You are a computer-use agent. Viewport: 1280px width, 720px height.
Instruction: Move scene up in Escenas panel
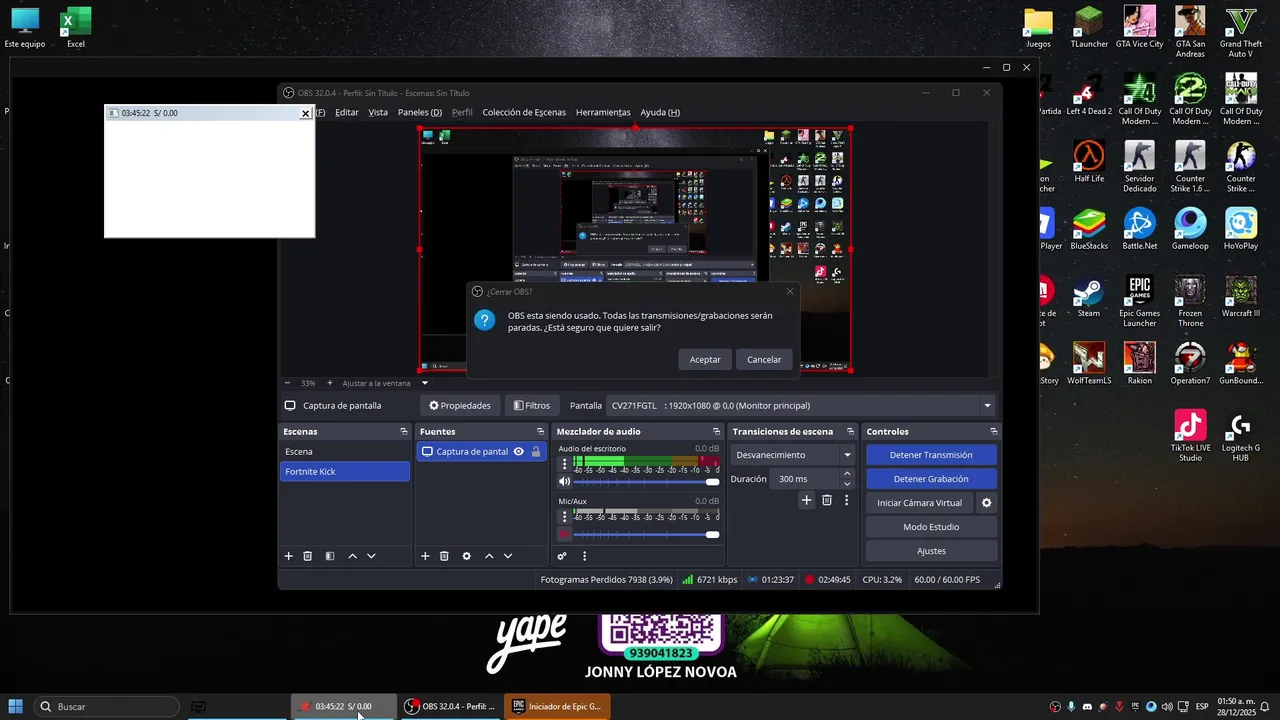tap(352, 556)
